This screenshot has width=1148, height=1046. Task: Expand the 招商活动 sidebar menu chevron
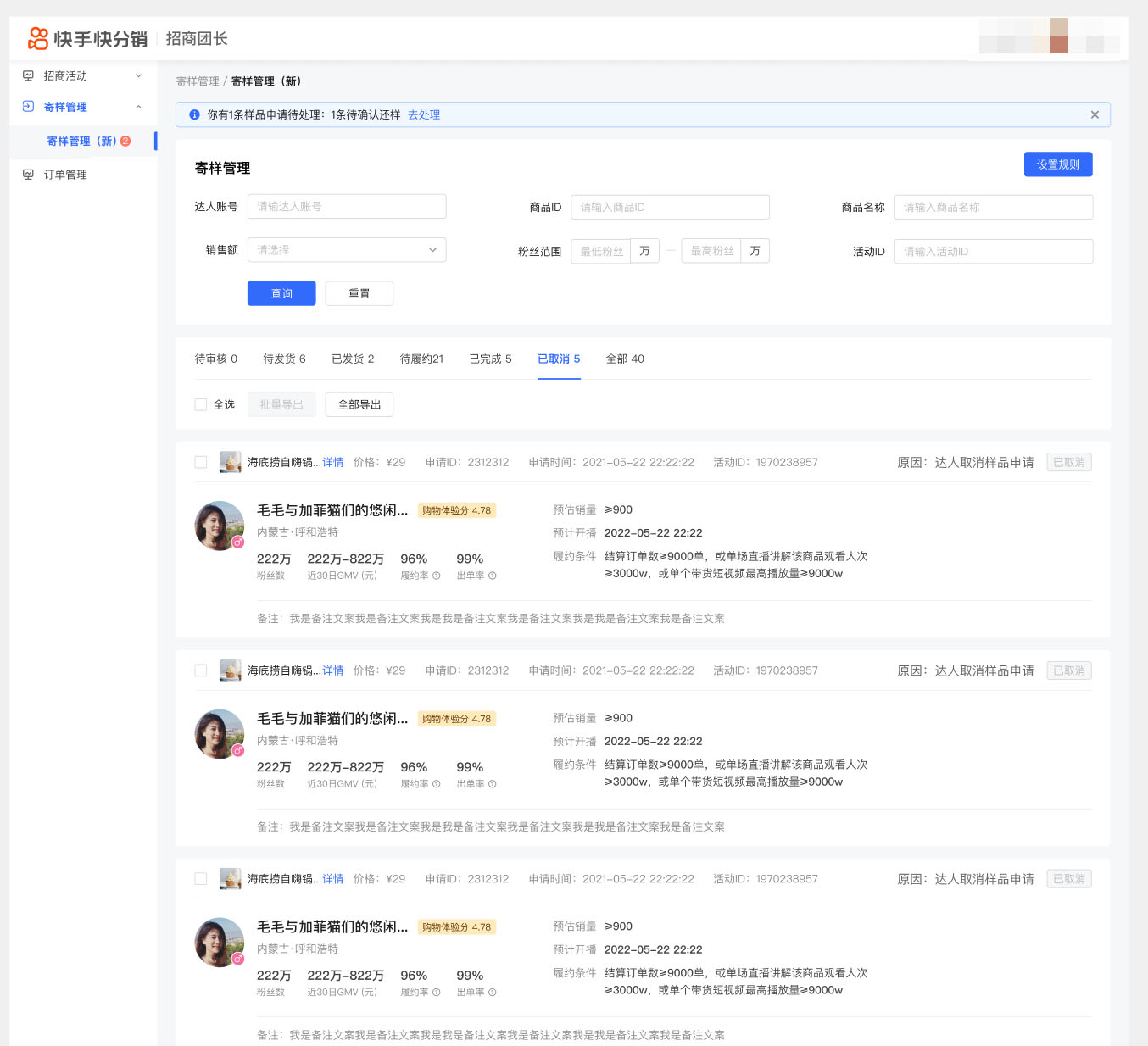point(138,76)
